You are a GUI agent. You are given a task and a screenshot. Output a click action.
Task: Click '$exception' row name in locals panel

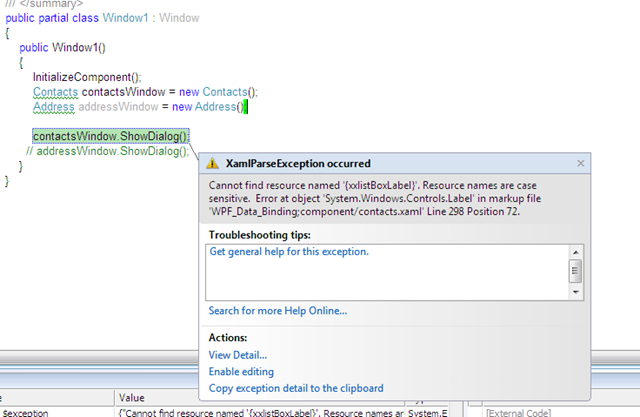click(x=25, y=413)
